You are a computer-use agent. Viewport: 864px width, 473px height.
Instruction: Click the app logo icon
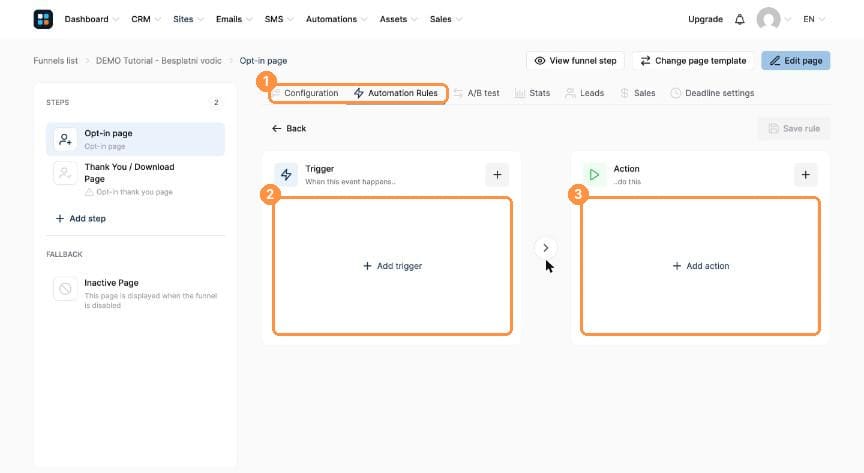(43, 19)
